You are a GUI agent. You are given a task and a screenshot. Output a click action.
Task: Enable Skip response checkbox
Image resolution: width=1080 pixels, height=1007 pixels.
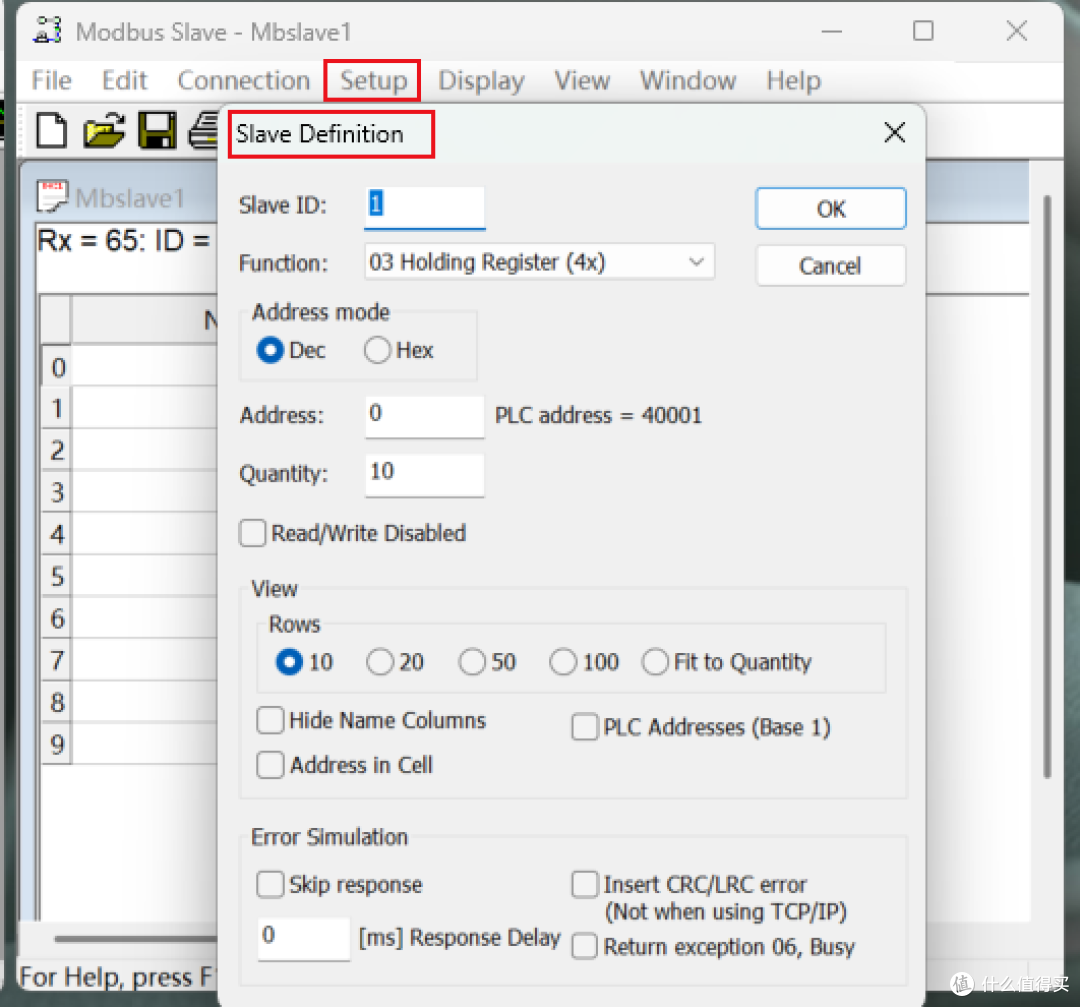(270, 884)
